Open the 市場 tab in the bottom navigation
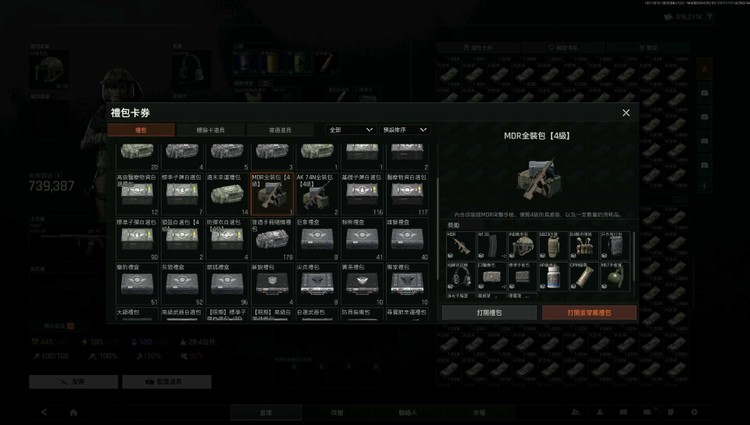 (x=479, y=413)
